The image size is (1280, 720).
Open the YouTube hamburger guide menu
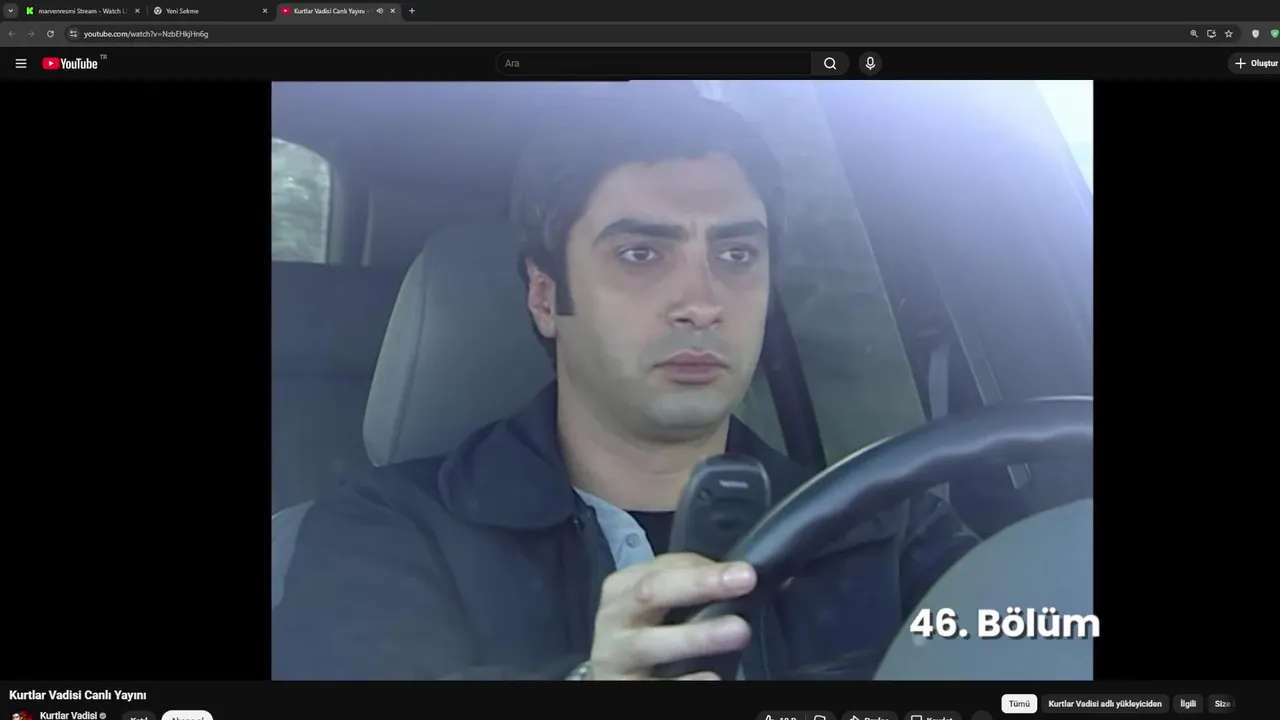21,63
